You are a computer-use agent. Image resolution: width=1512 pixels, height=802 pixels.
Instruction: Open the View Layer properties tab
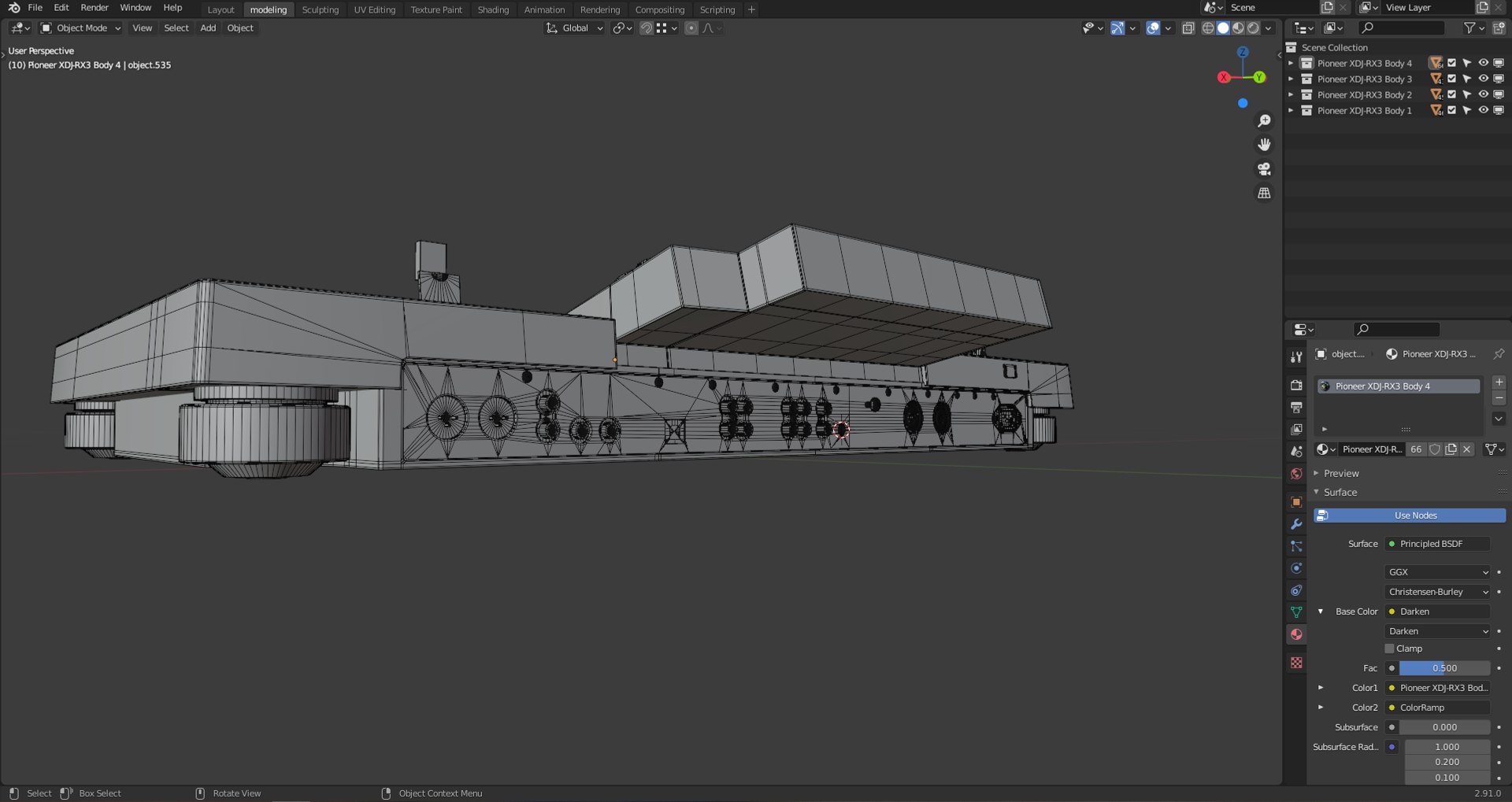1296,429
